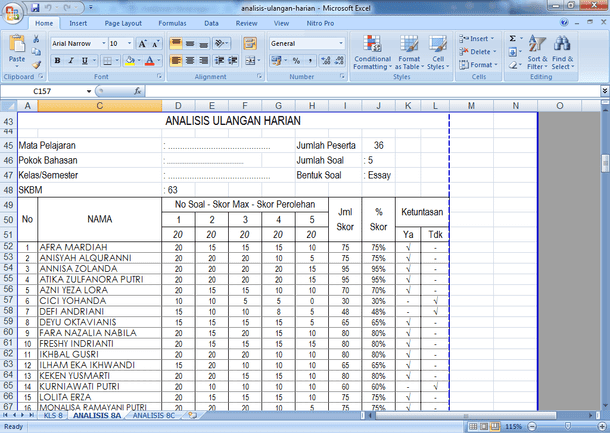Screen dimensions: 610x433
Task: Open the Fill Color dropdown arrow
Action: click(139, 61)
